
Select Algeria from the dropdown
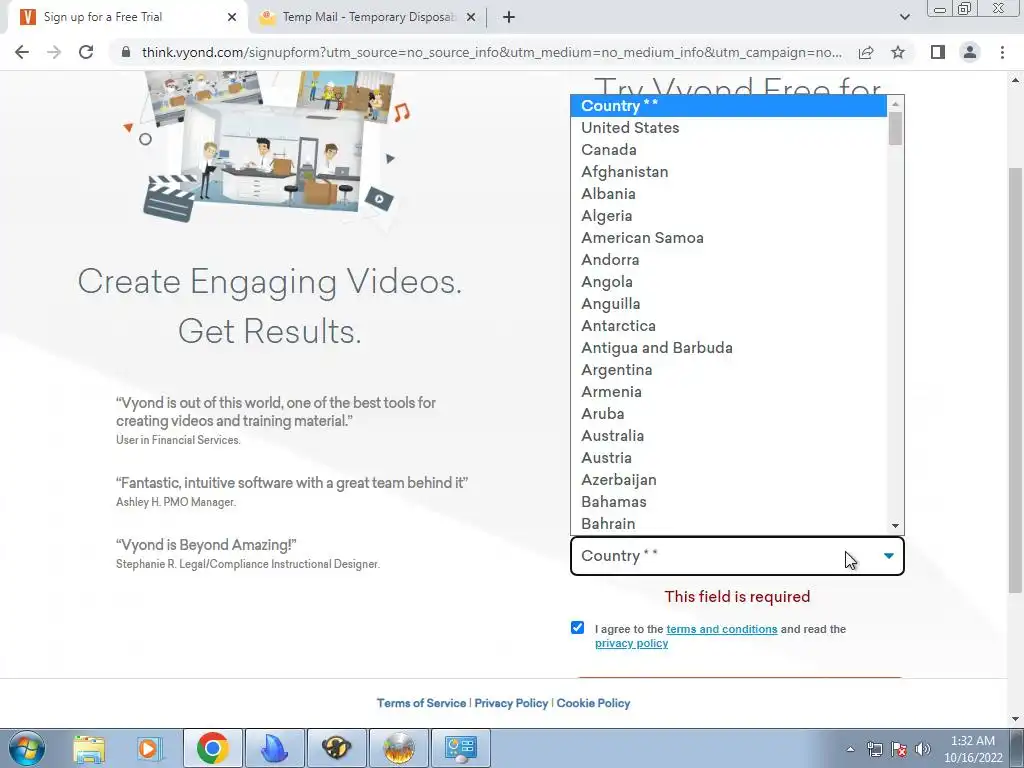click(729, 216)
